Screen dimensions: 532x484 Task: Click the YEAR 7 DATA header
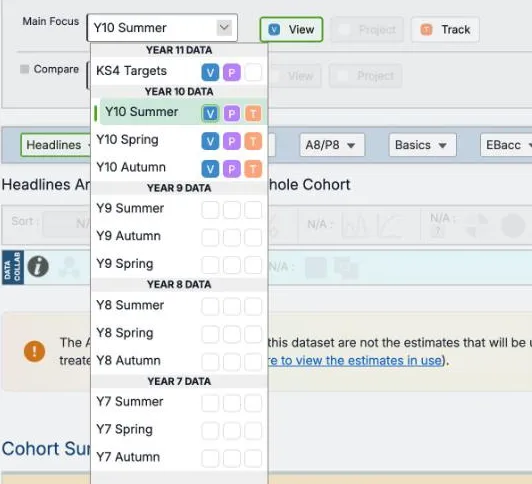click(x=179, y=381)
